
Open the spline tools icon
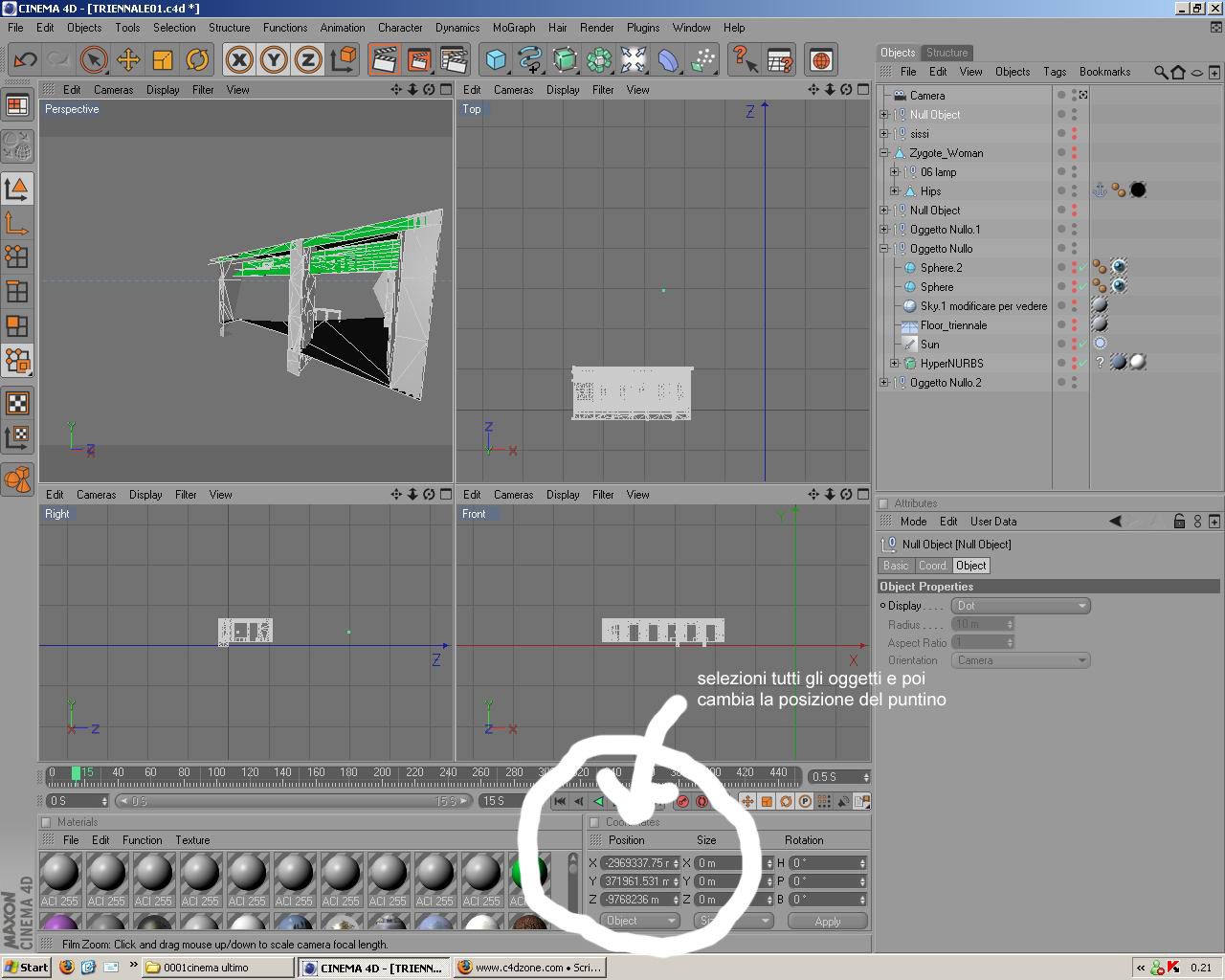(530, 60)
